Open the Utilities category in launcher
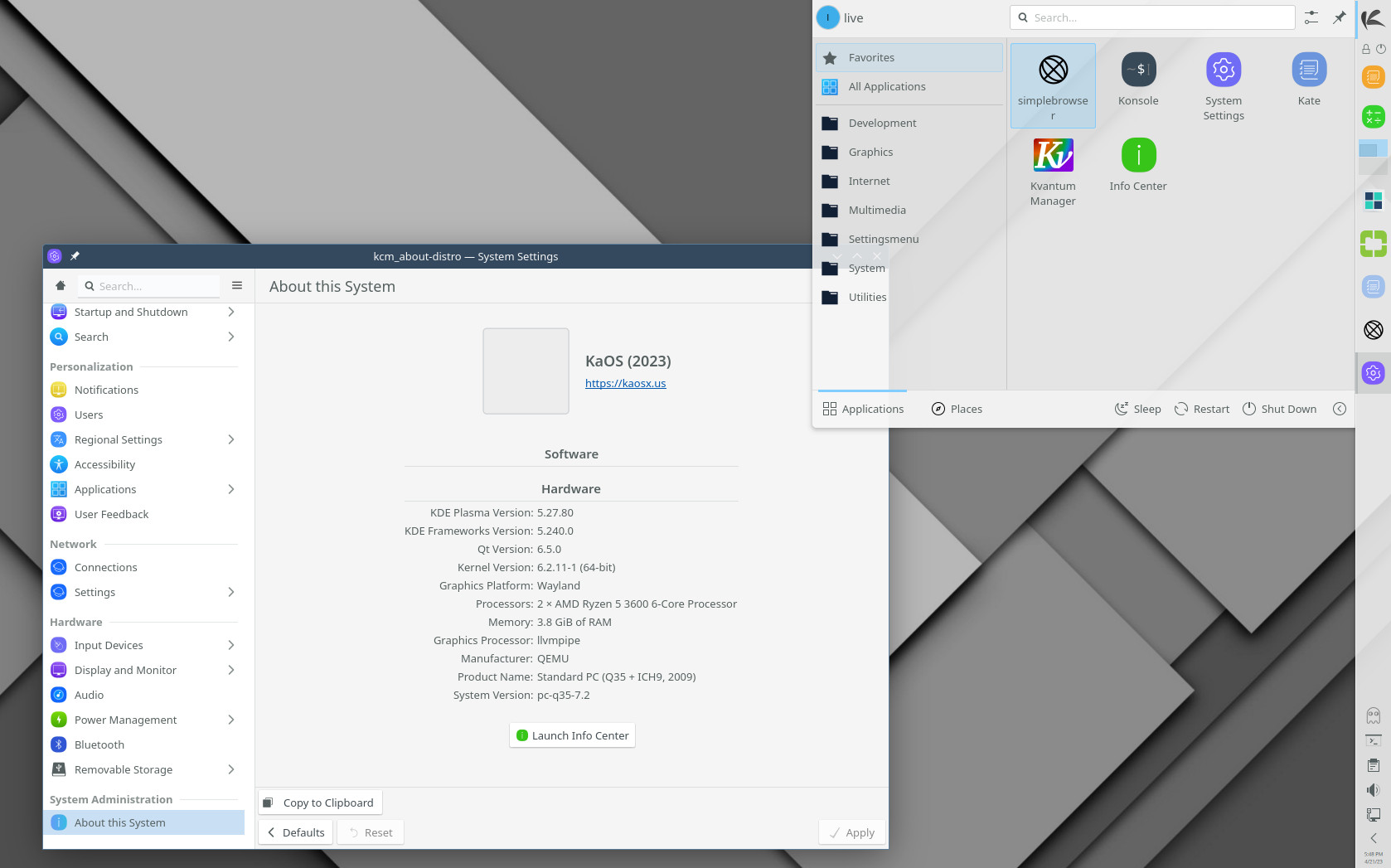This screenshot has width=1391, height=868. pyautogui.click(x=909, y=298)
